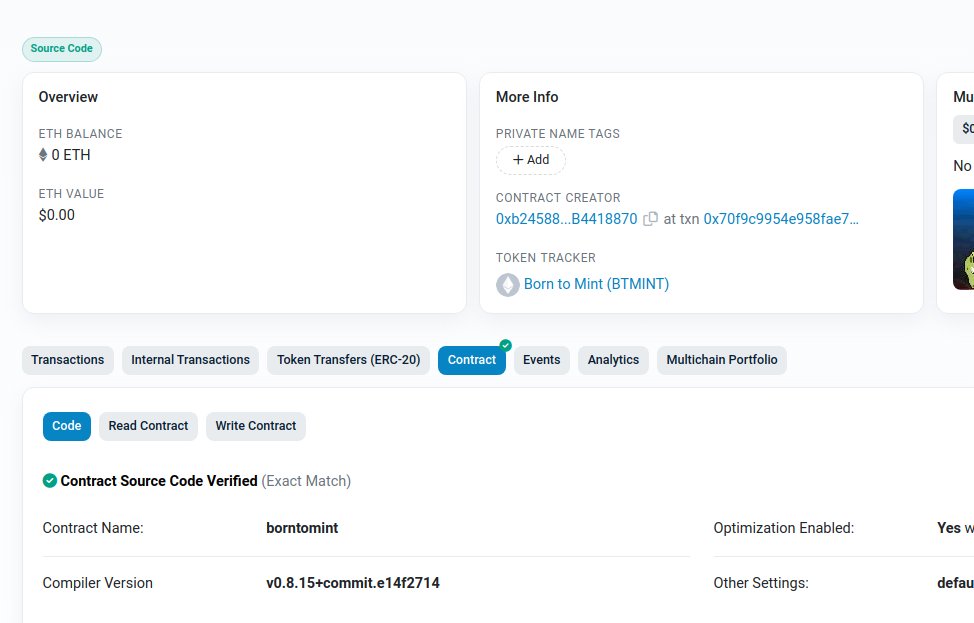The width and height of the screenshot is (974, 623).
Task: Switch to the Transactions tab
Action: tap(68, 360)
